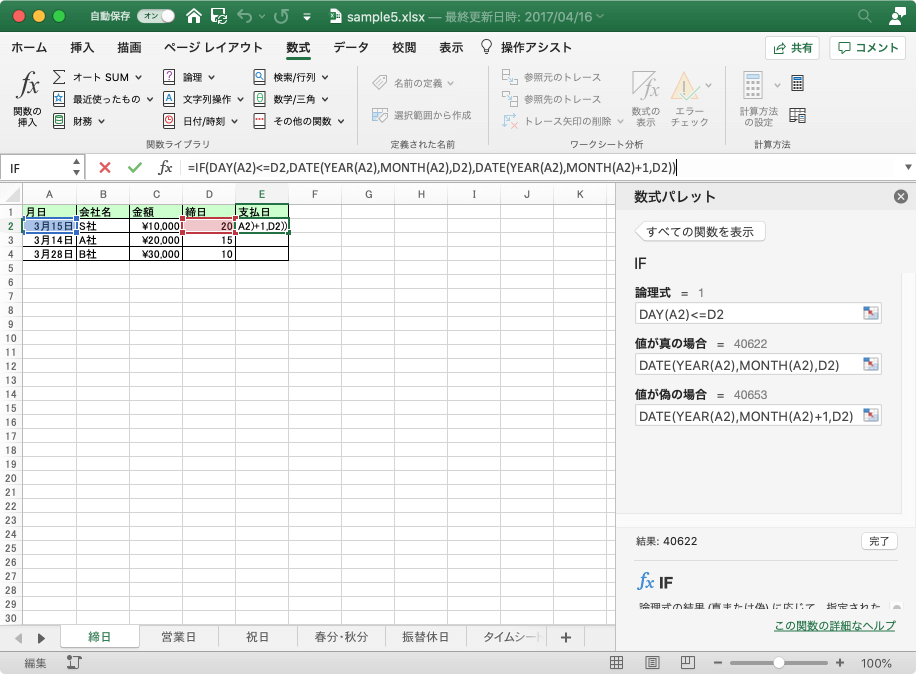Open the データ ribbon tab

point(351,48)
